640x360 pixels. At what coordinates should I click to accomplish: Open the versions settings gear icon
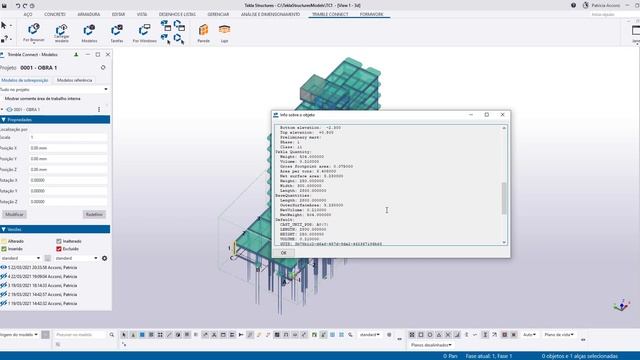click(104, 258)
